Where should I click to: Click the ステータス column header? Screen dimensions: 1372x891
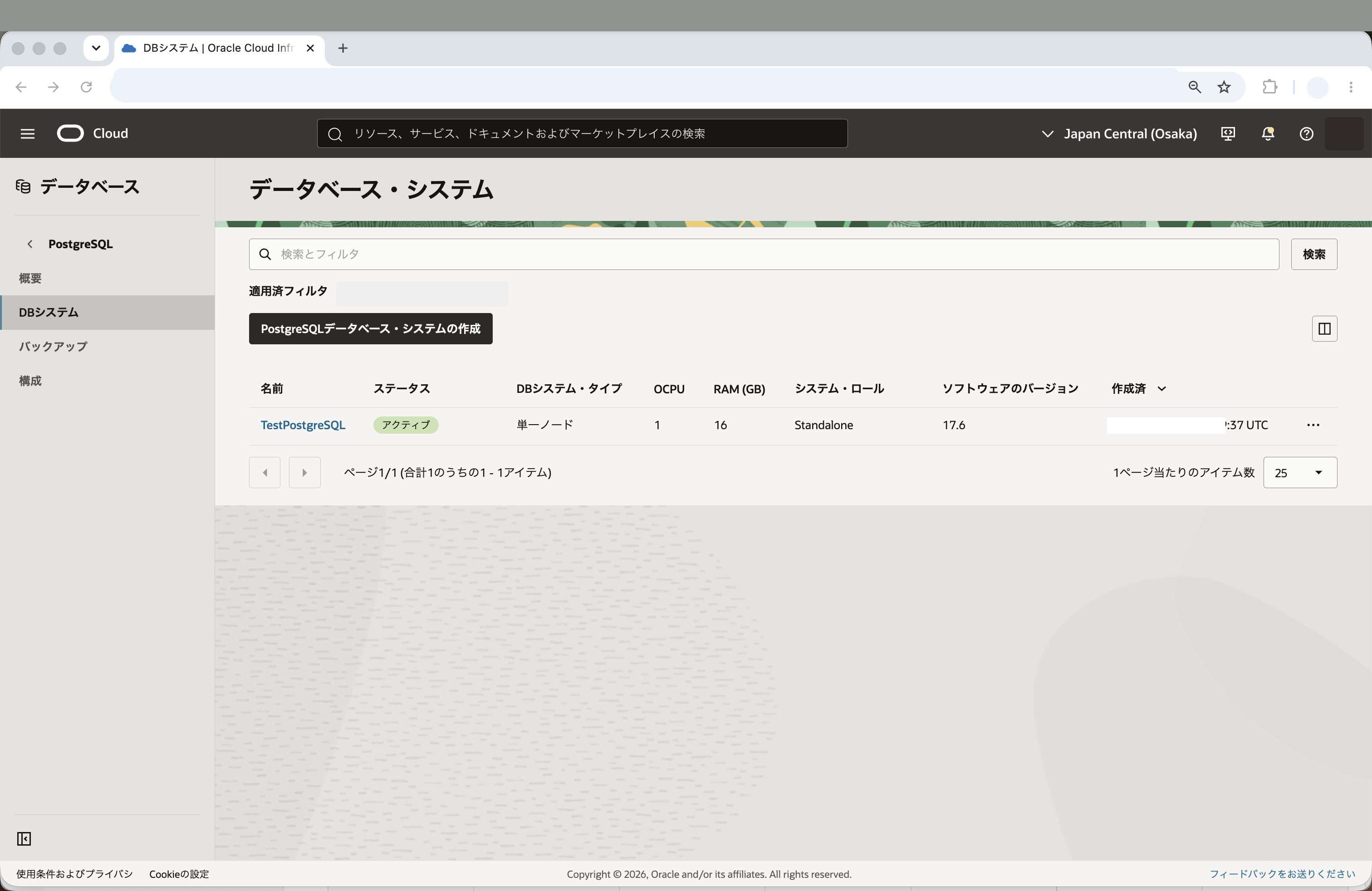[402, 389]
